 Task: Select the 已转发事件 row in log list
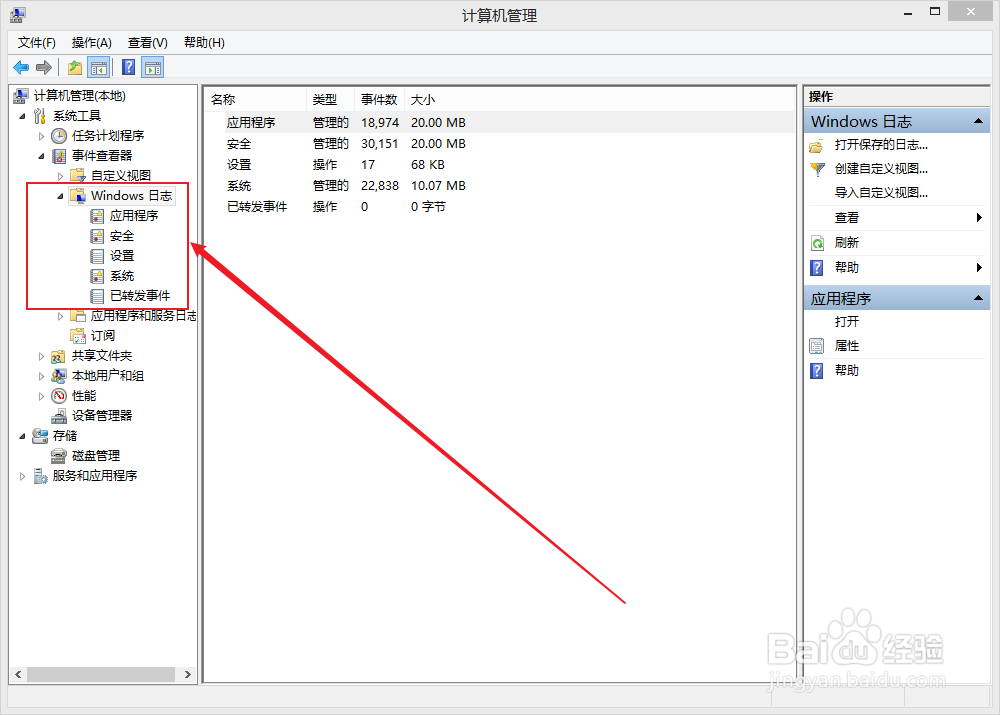500,207
